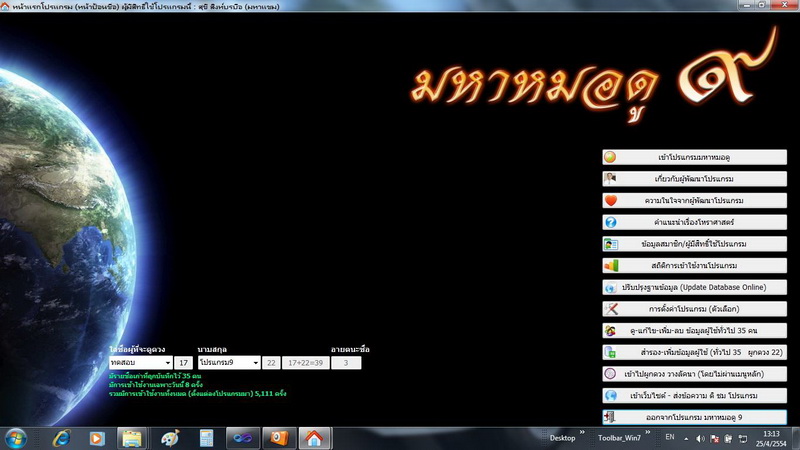Switch to the red house taskbar app
Image resolution: width=800 pixels, height=450 pixels.
click(314, 439)
